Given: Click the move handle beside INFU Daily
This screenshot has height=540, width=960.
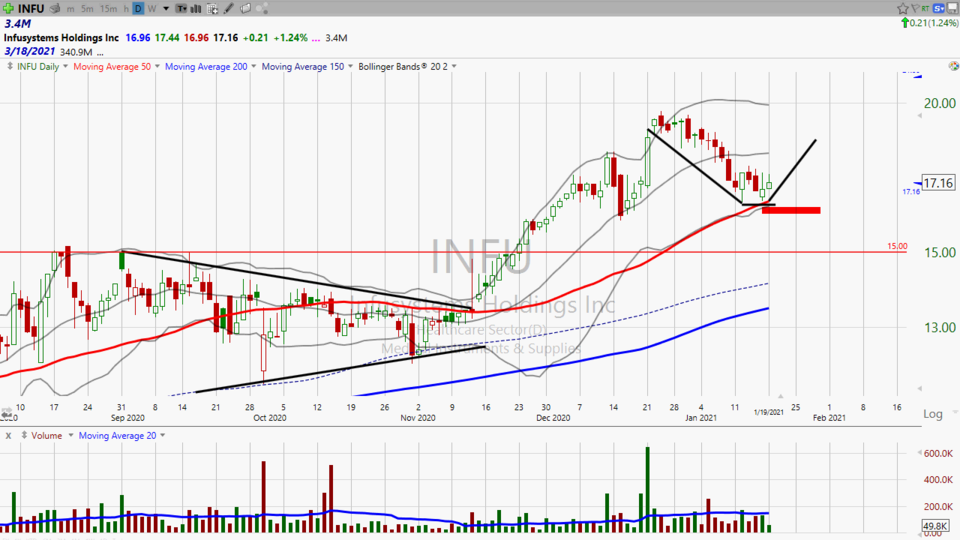Looking at the screenshot, I should (10, 66).
